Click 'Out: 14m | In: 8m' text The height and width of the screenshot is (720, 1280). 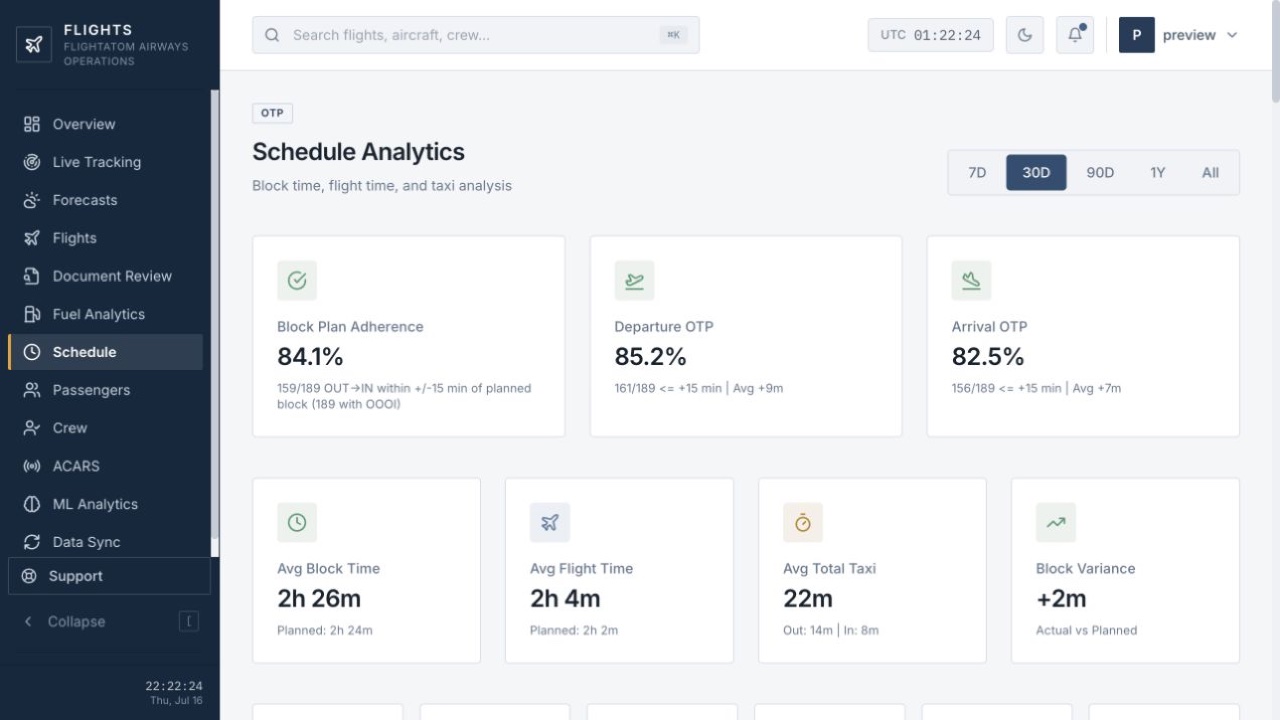click(831, 630)
